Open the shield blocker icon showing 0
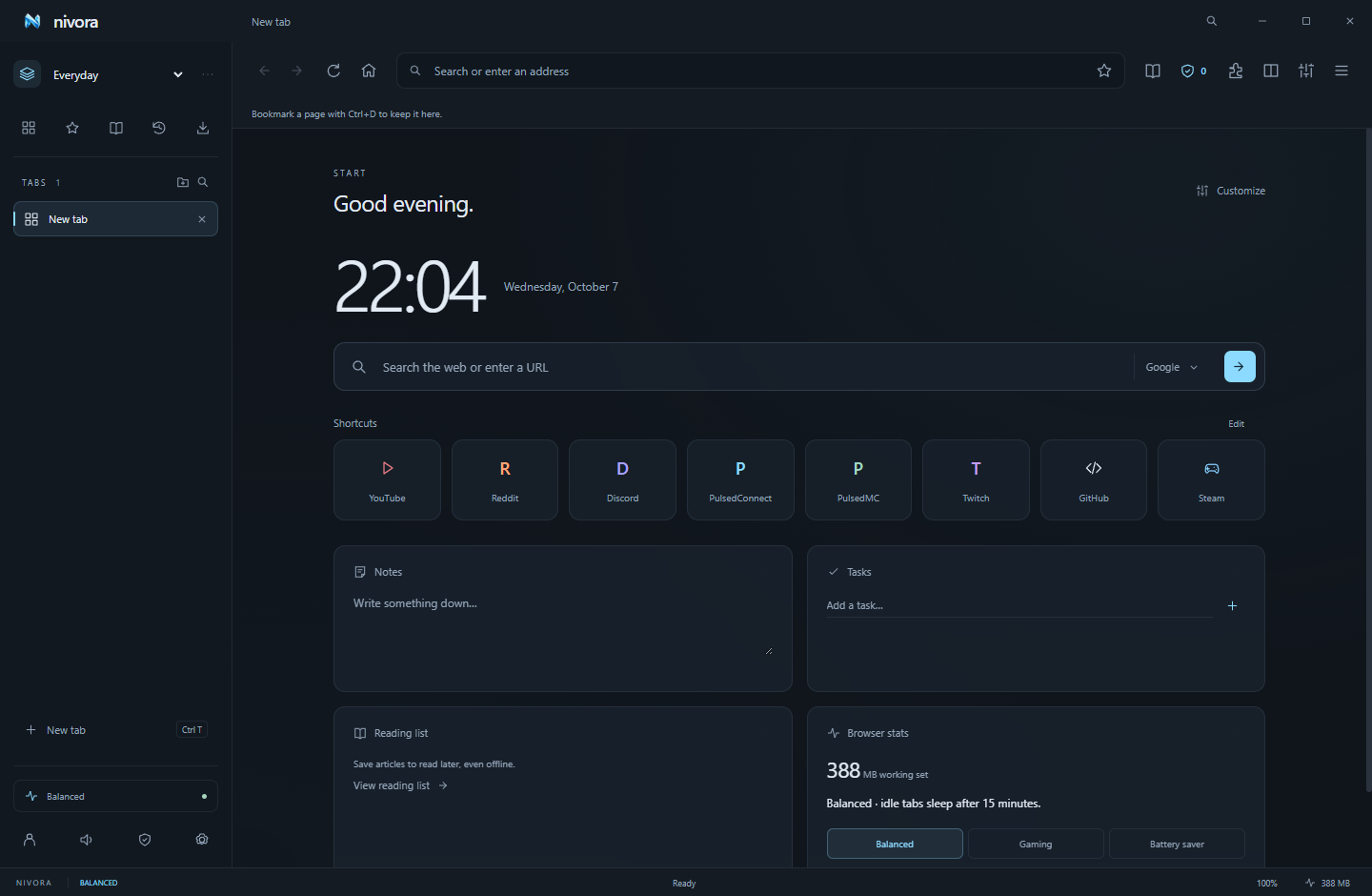The image size is (1372, 896). click(1194, 71)
